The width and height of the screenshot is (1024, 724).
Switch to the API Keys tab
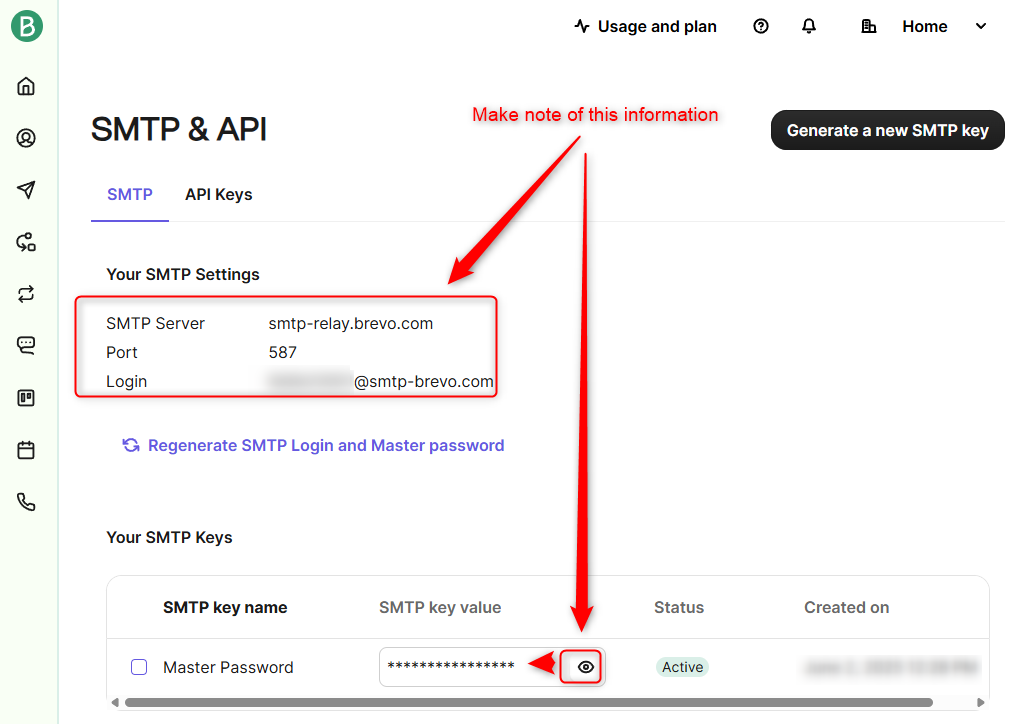tap(219, 195)
